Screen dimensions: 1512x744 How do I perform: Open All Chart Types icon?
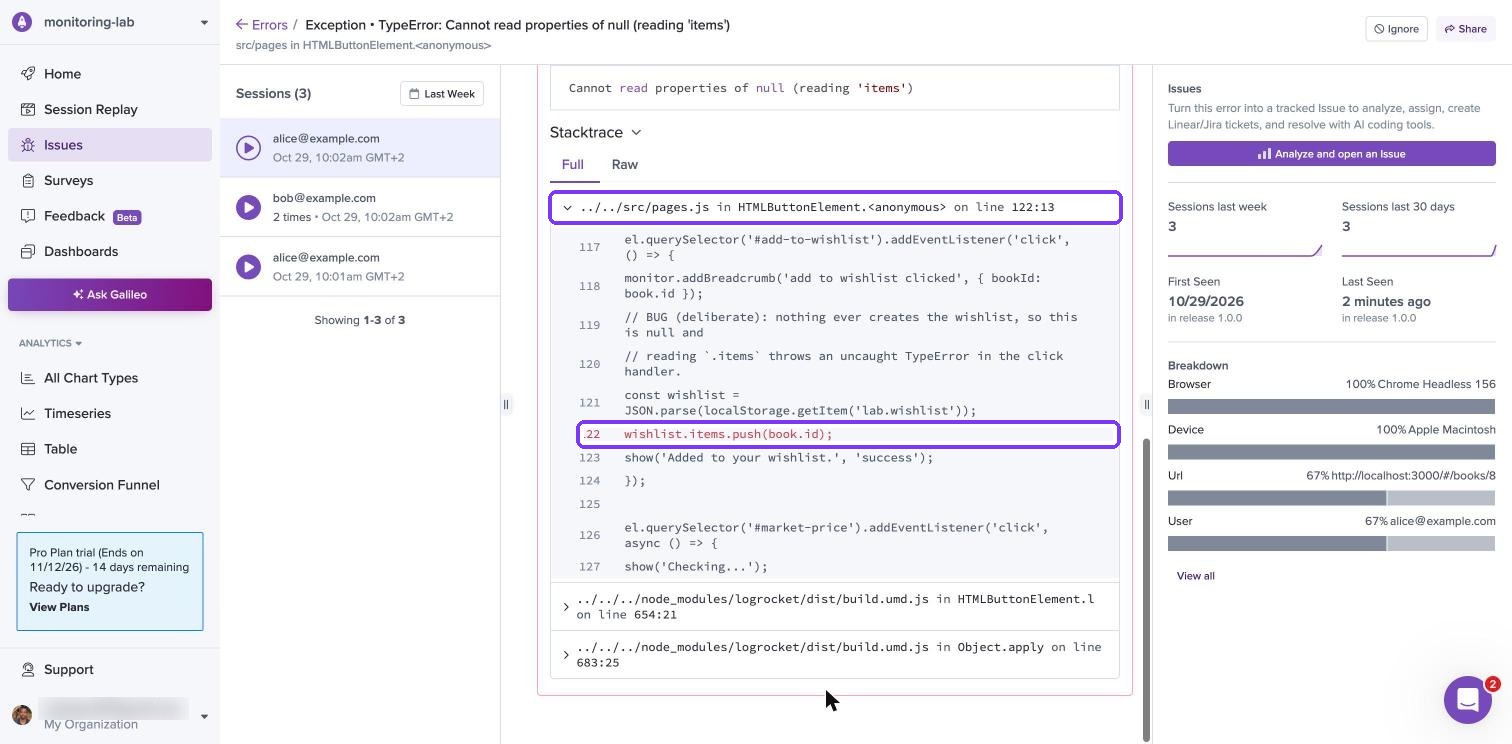[x=28, y=378]
